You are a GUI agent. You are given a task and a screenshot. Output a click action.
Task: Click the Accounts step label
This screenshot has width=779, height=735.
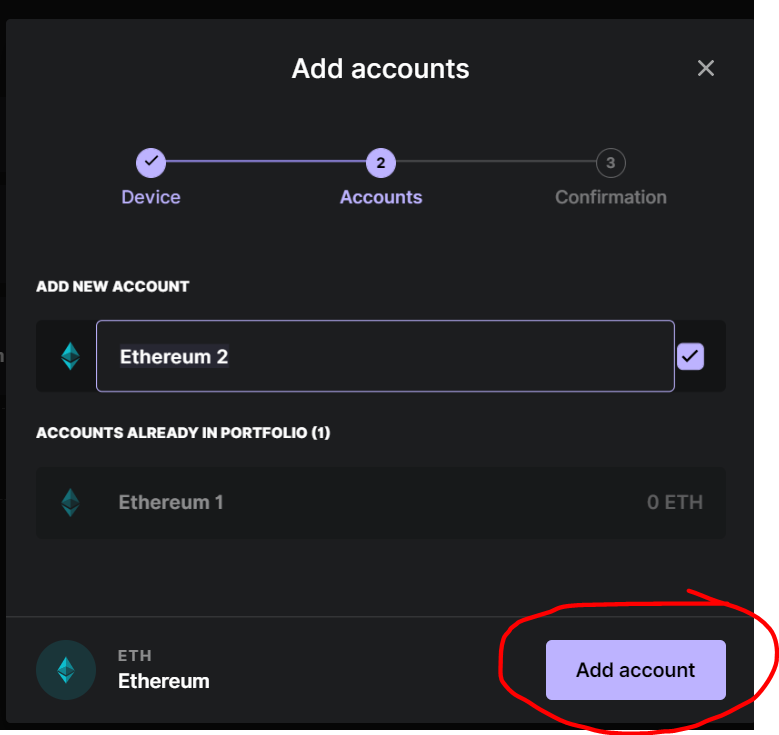click(381, 197)
